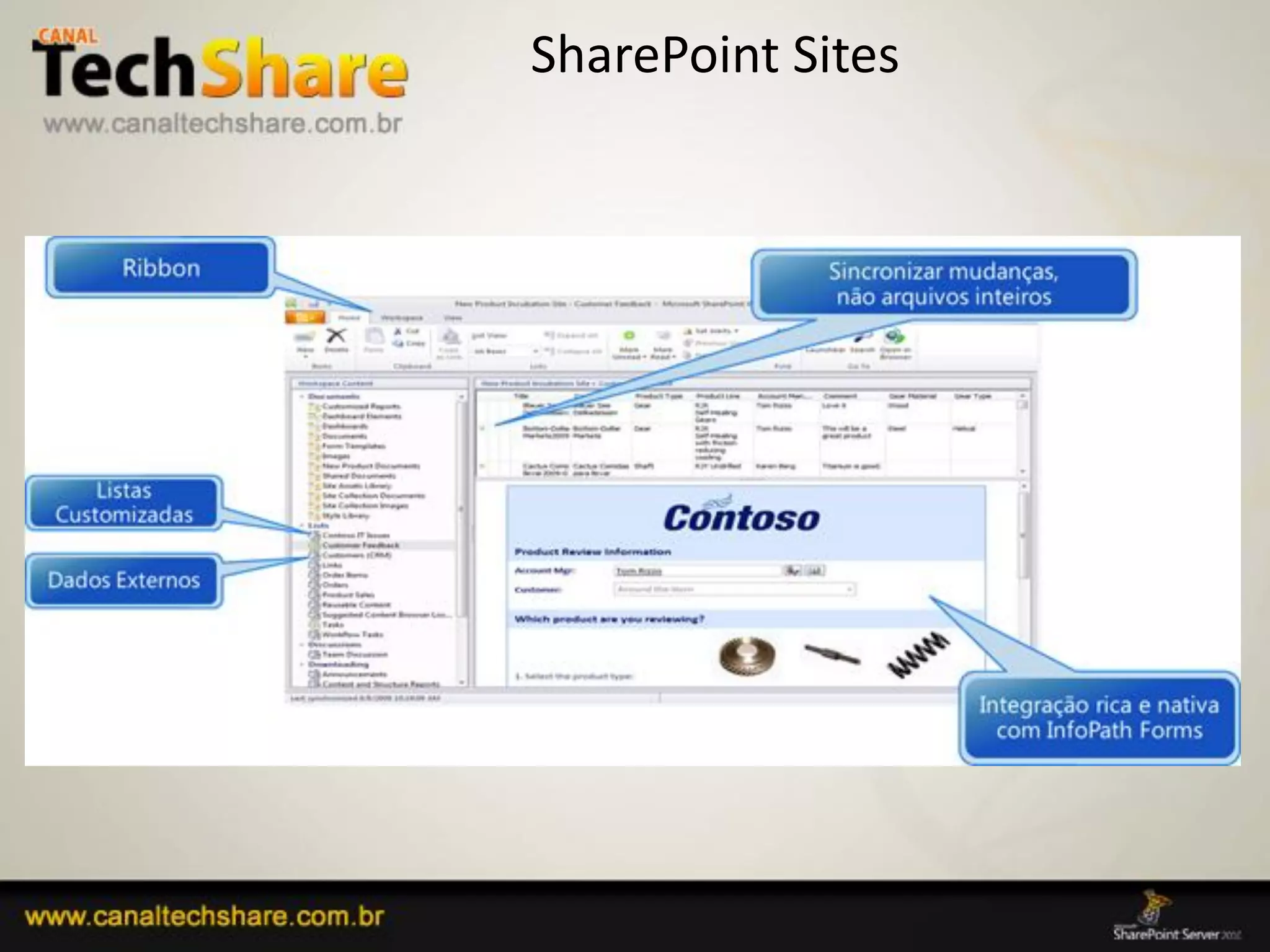Click the Launchbar button in ribbon

(x=825, y=350)
